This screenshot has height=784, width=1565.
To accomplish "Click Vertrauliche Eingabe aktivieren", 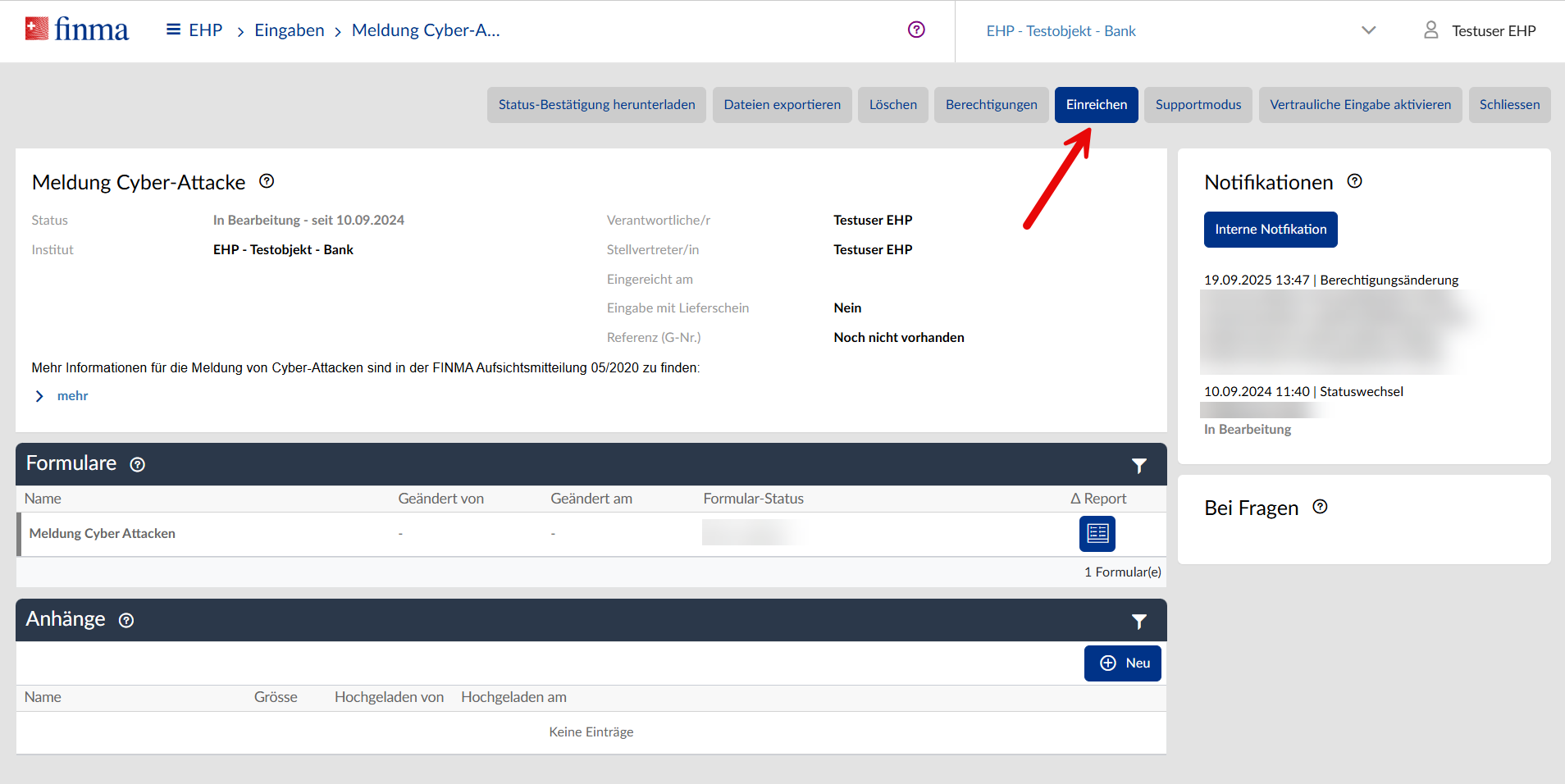I will (x=1360, y=105).
